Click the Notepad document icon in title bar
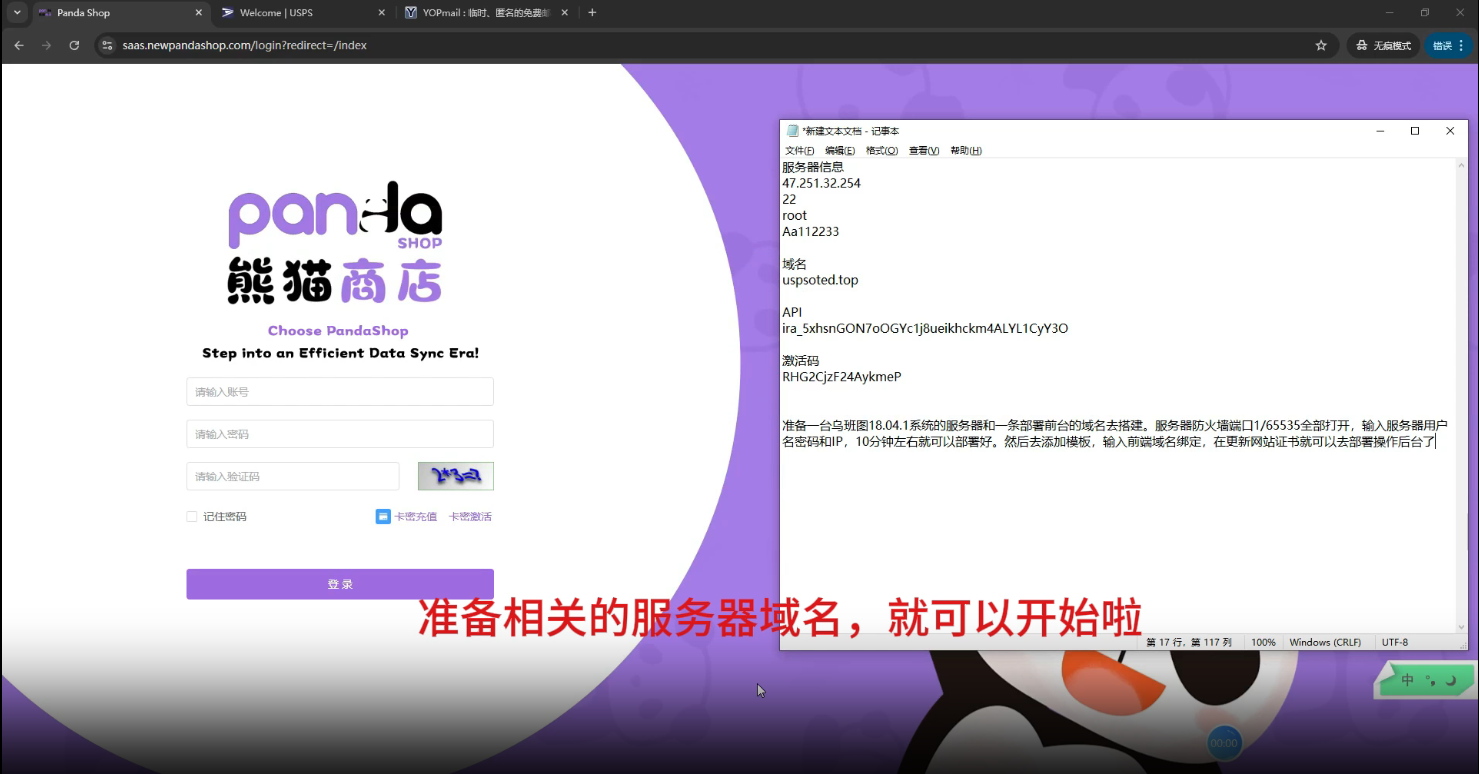 coord(793,131)
